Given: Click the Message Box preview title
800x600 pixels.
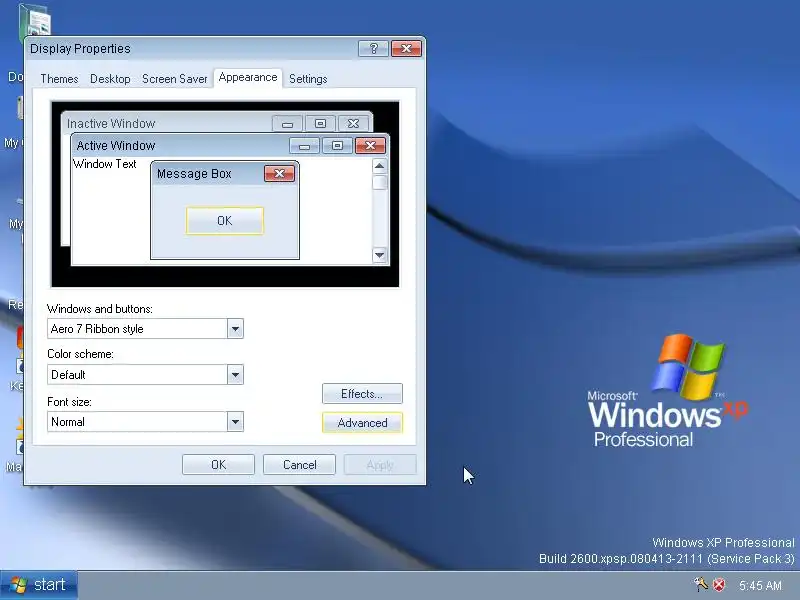Looking at the screenshot, I should click(x=194, y=174).
